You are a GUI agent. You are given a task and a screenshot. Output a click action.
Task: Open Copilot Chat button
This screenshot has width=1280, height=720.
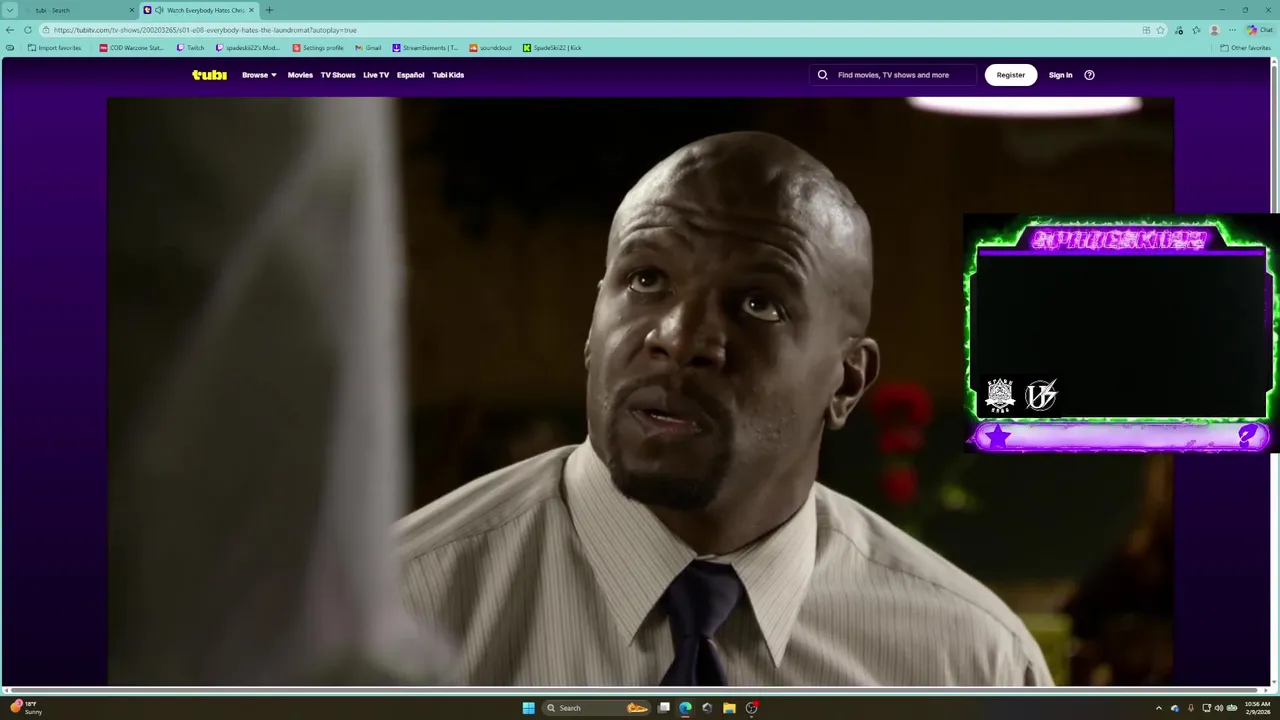pyautogui.click(x=1259, y=30)
